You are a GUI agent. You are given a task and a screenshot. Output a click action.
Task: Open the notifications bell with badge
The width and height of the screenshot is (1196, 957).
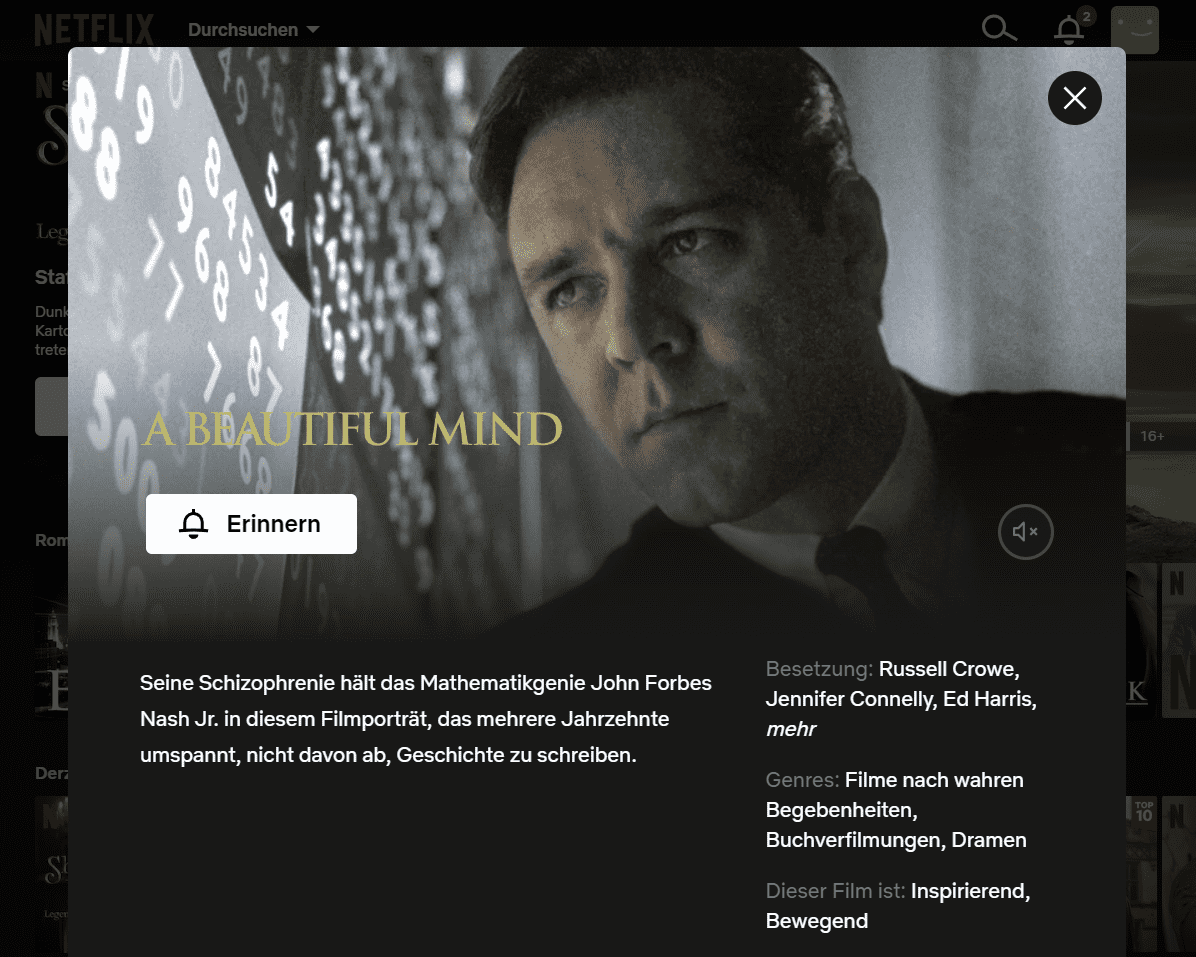(x=1070, y=28)
